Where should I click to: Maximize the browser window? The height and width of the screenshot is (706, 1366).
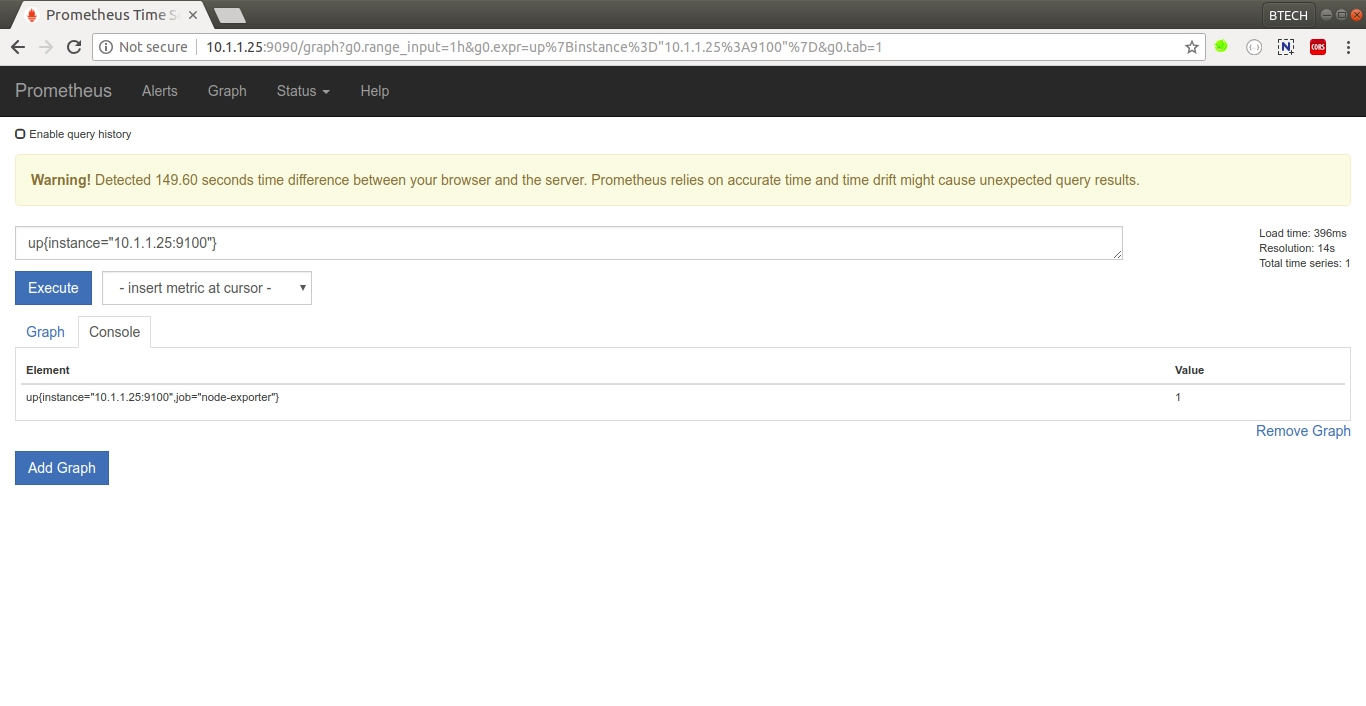pos(1341,15)
